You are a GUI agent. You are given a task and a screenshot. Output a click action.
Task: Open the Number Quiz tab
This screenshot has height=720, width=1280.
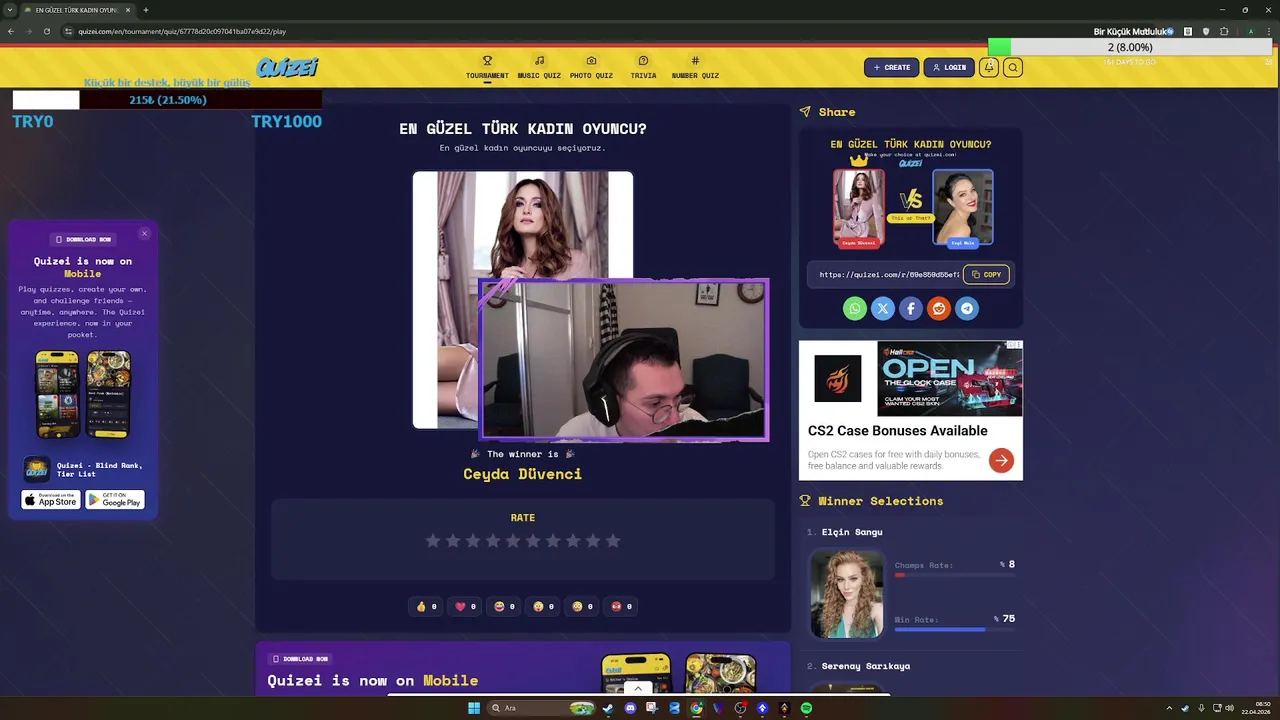coord(695,67)
